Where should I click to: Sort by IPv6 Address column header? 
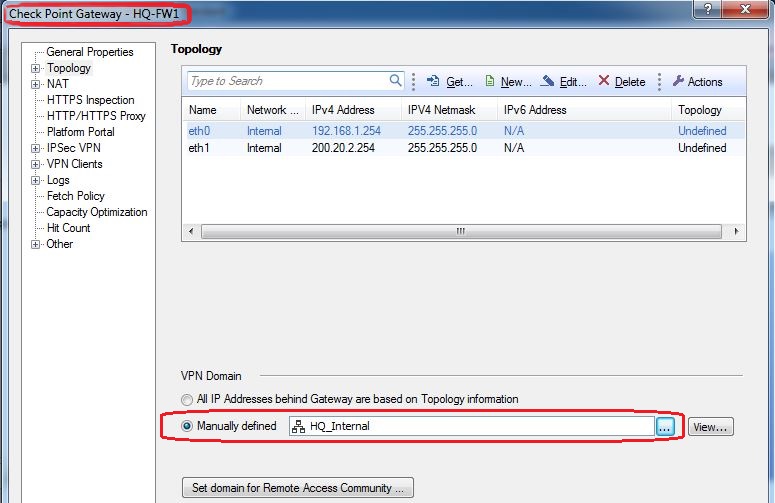point(584,110)
